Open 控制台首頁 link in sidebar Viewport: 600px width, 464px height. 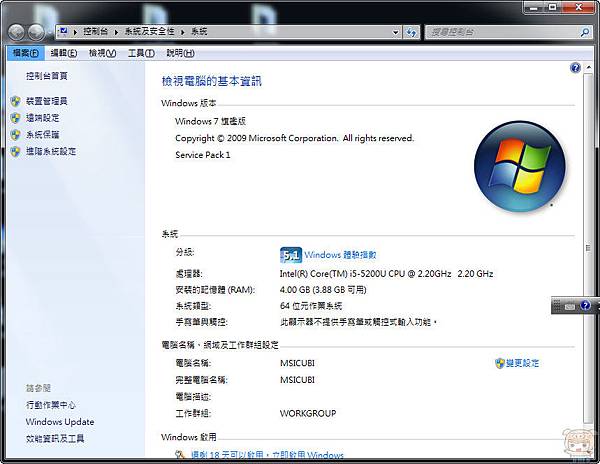point(47,76)
